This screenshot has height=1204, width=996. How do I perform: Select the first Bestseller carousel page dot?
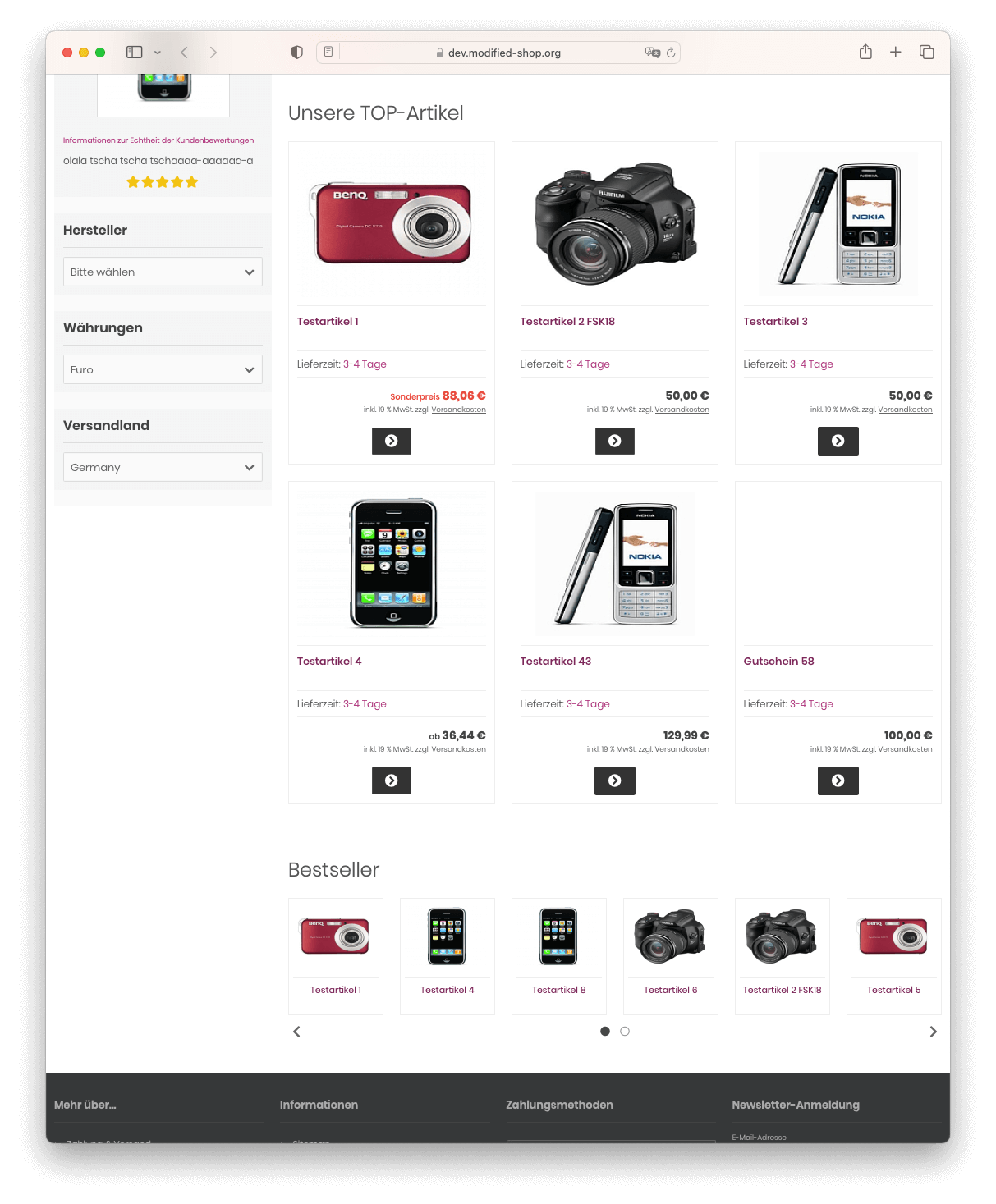coord(605,1032)
